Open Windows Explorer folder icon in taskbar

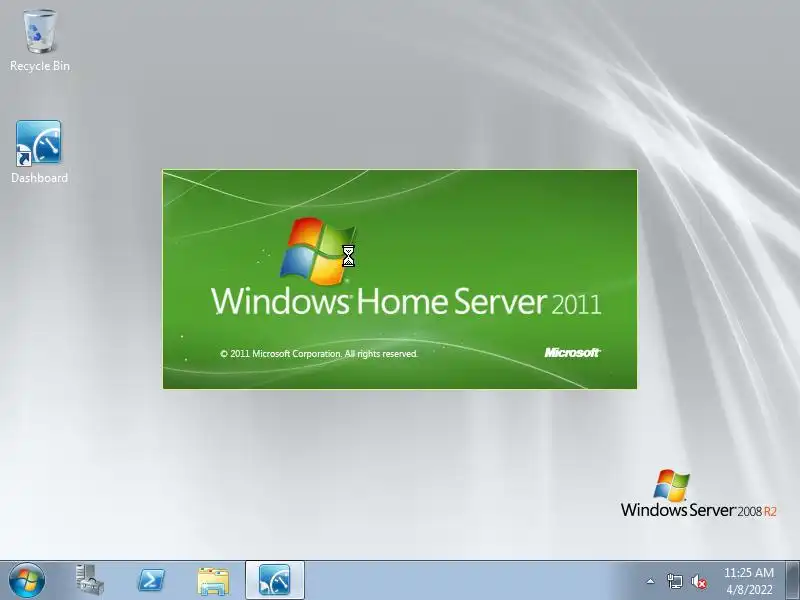(x=213, y=581)
